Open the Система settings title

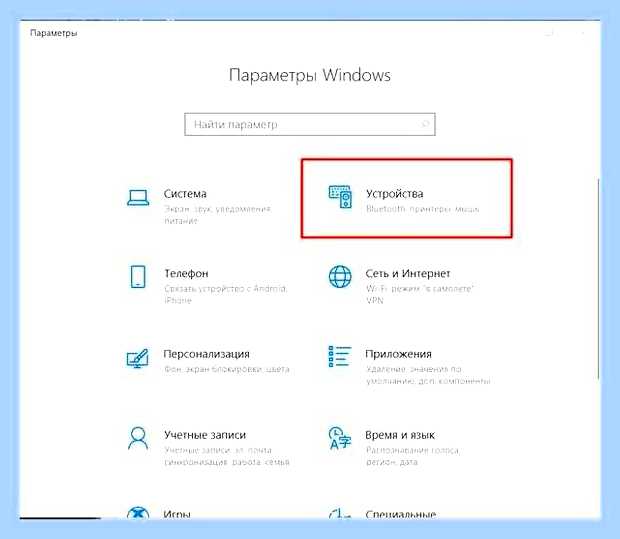click(x=185, y=194)
